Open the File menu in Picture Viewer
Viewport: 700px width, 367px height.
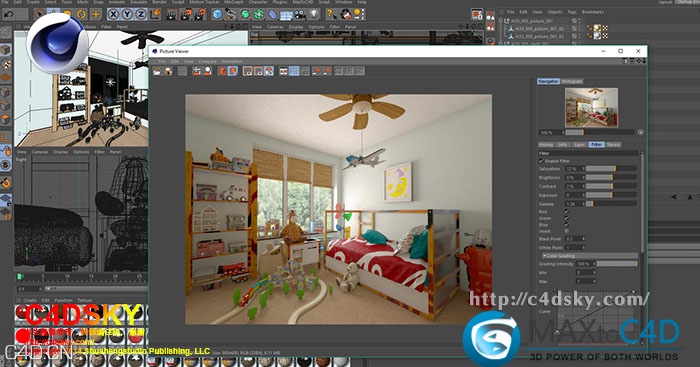tap(162, 61)
